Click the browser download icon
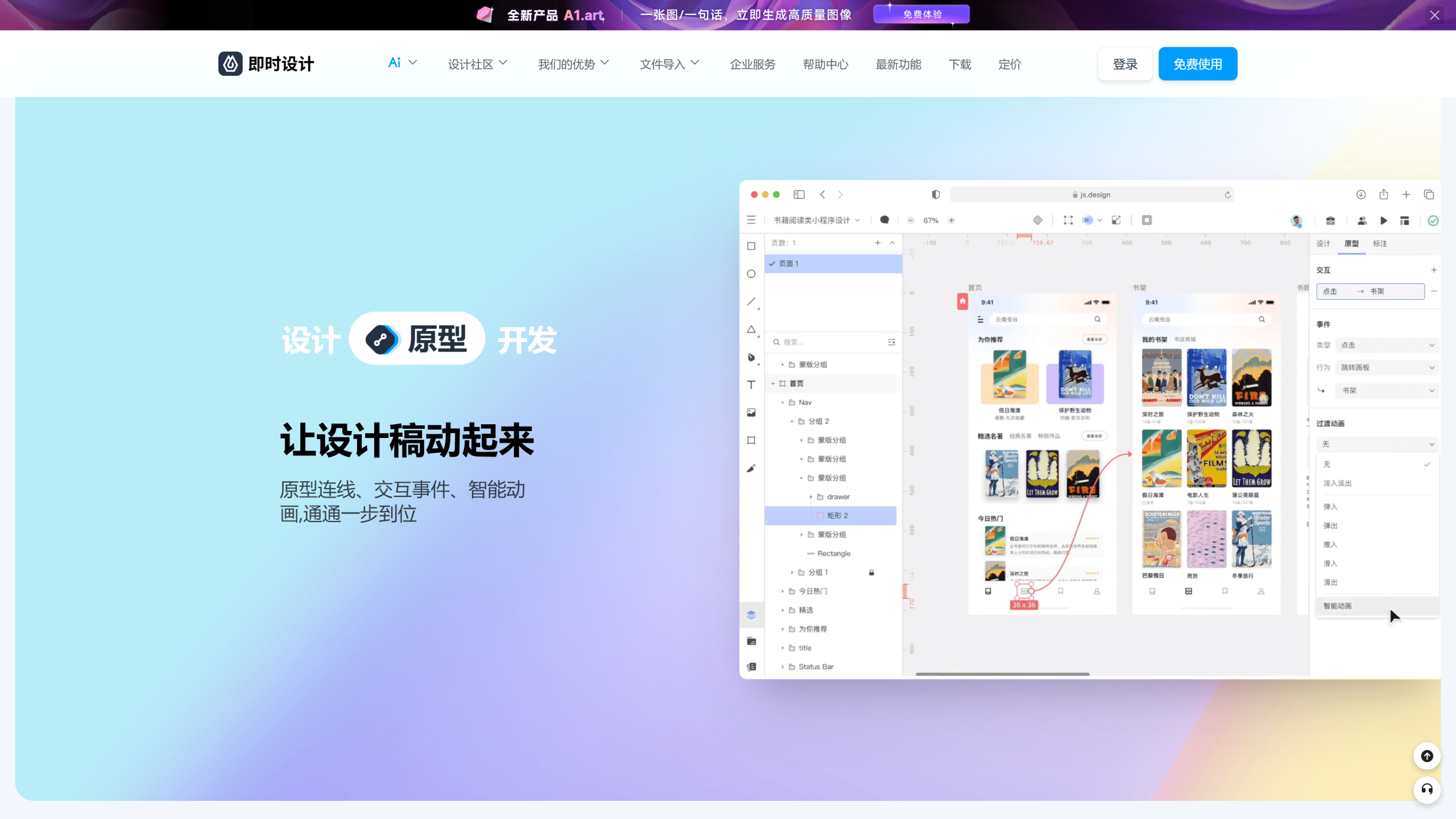Screen dimensions: 1456x819 (x=1361, y=195)
